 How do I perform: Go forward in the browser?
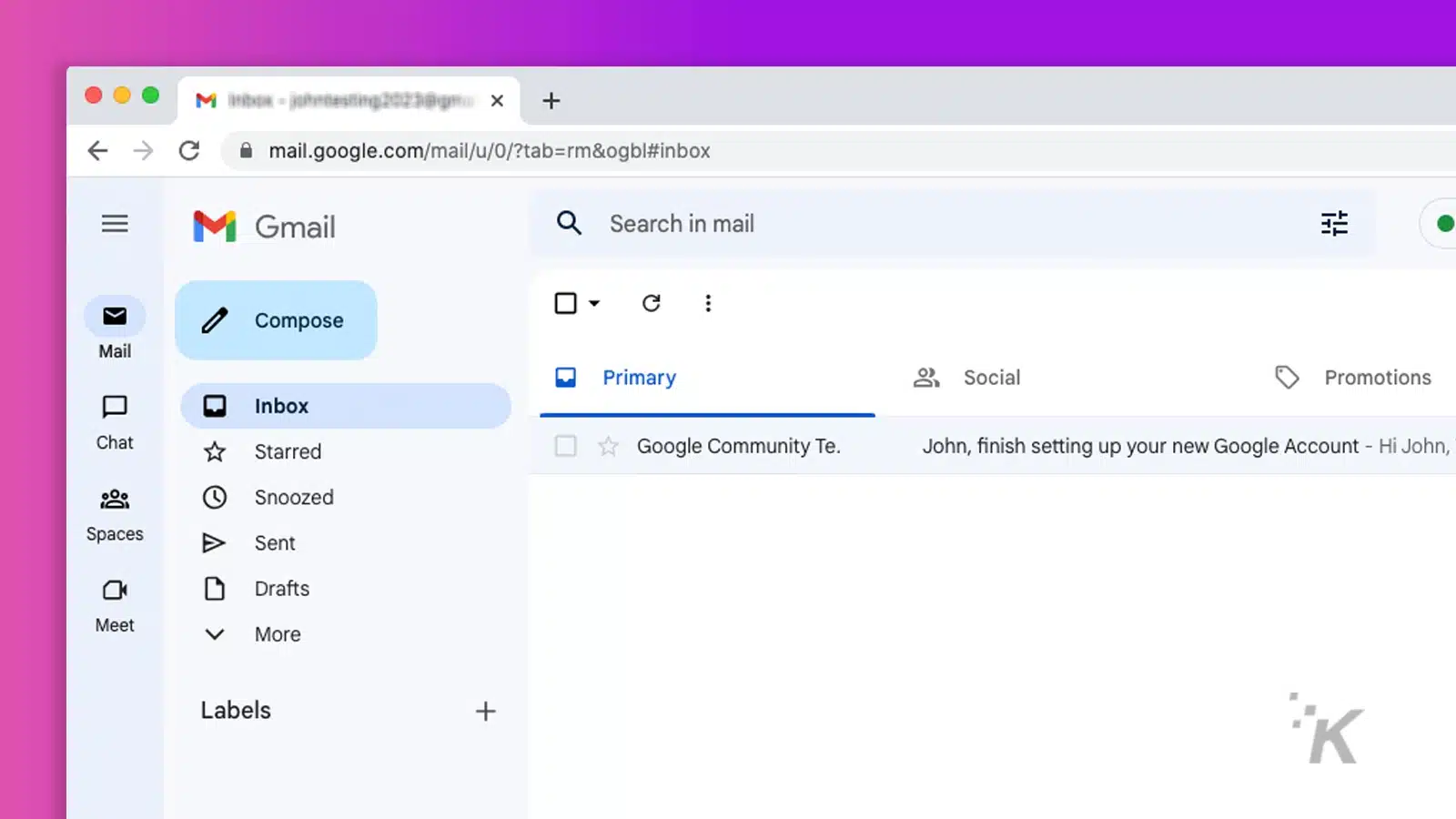tap(143, 151)
